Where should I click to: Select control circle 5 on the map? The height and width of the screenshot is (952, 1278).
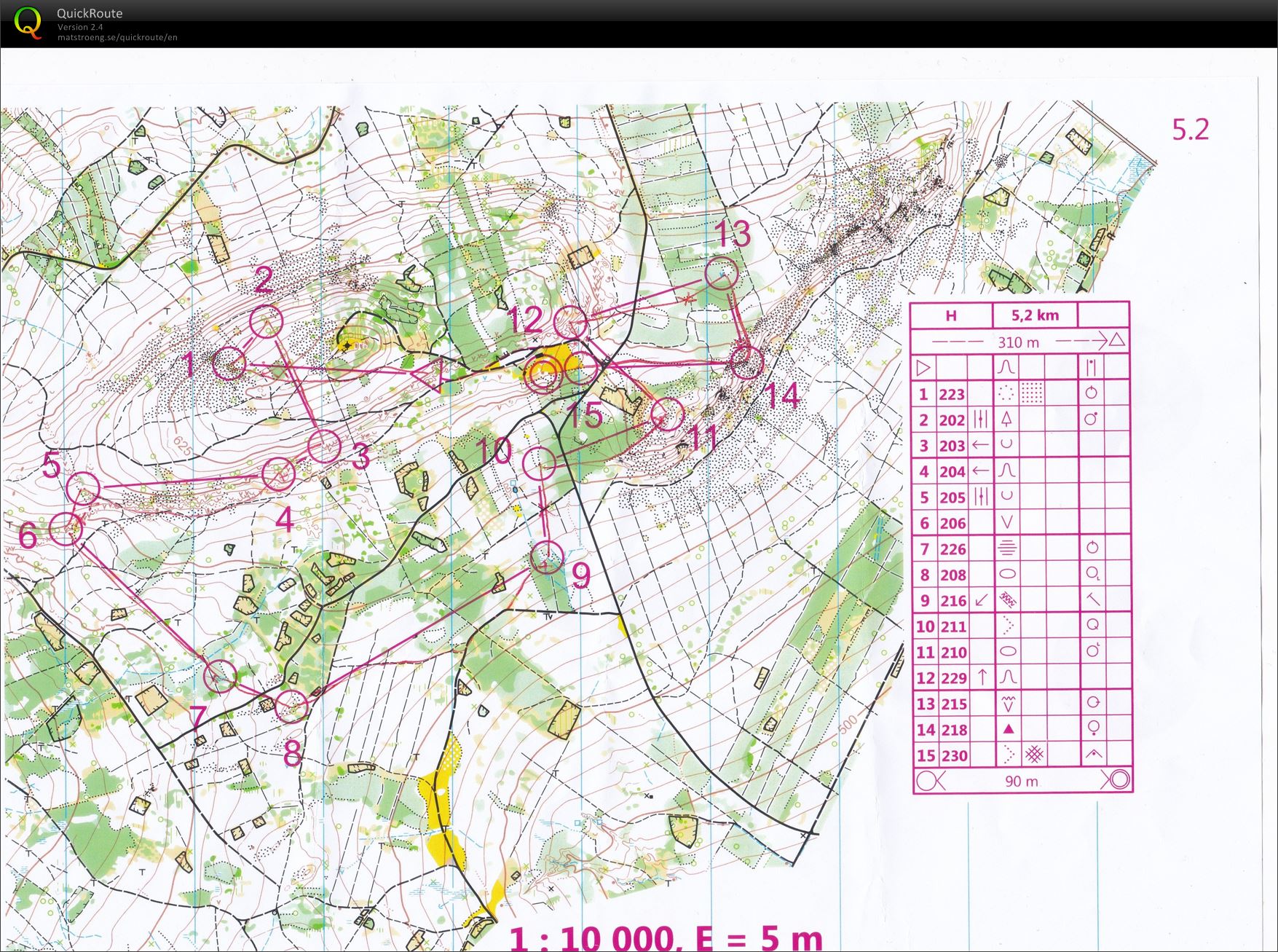83,487
